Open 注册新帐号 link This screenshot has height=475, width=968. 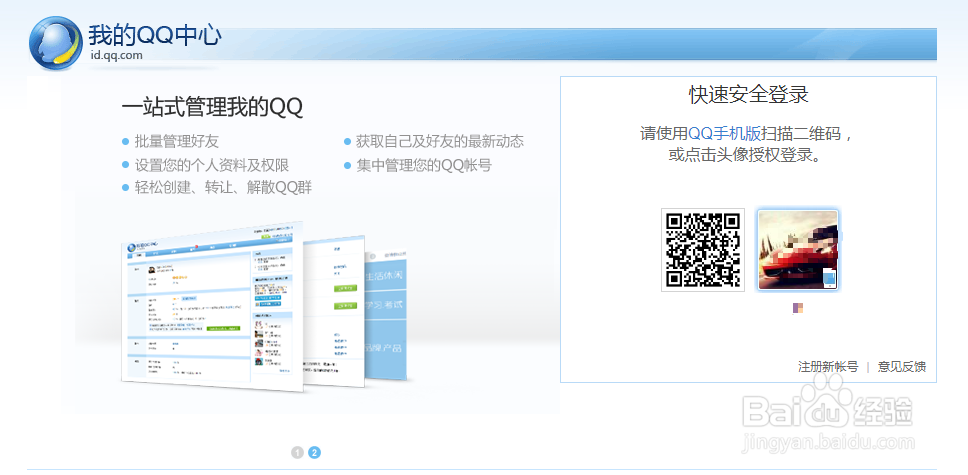coord(828,366)
